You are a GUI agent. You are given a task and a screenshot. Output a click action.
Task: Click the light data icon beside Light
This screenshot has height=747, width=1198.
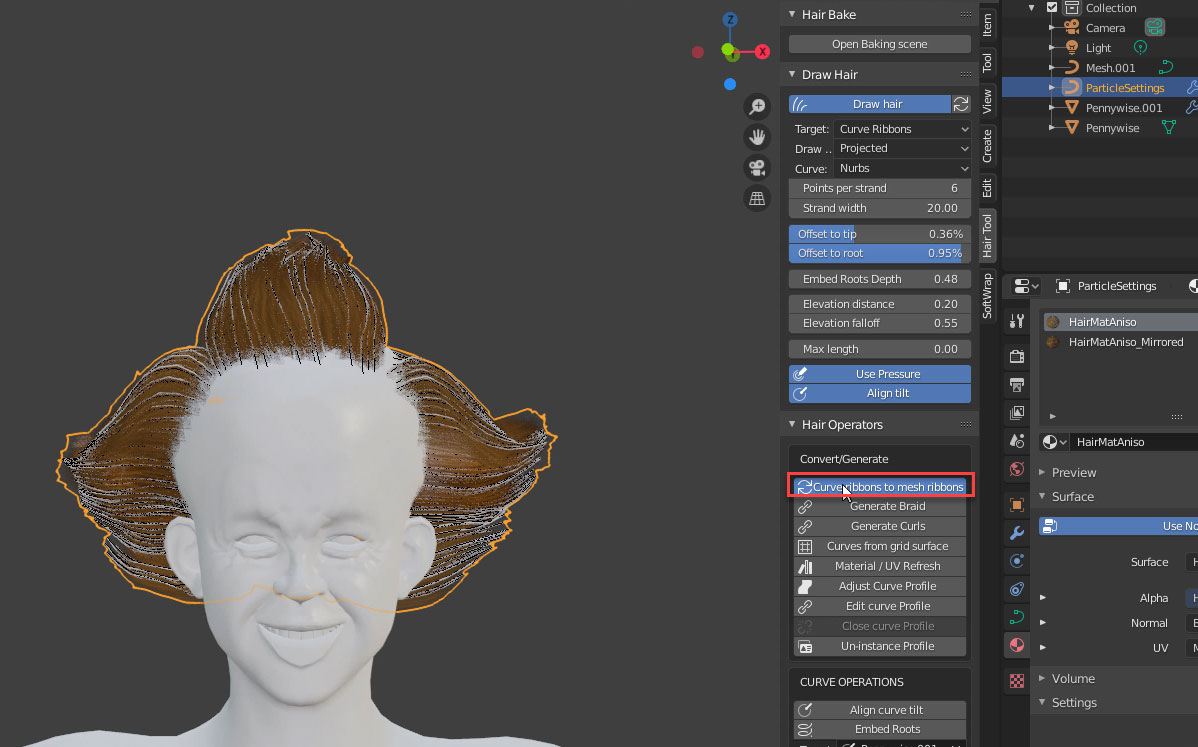(1140, 47)
